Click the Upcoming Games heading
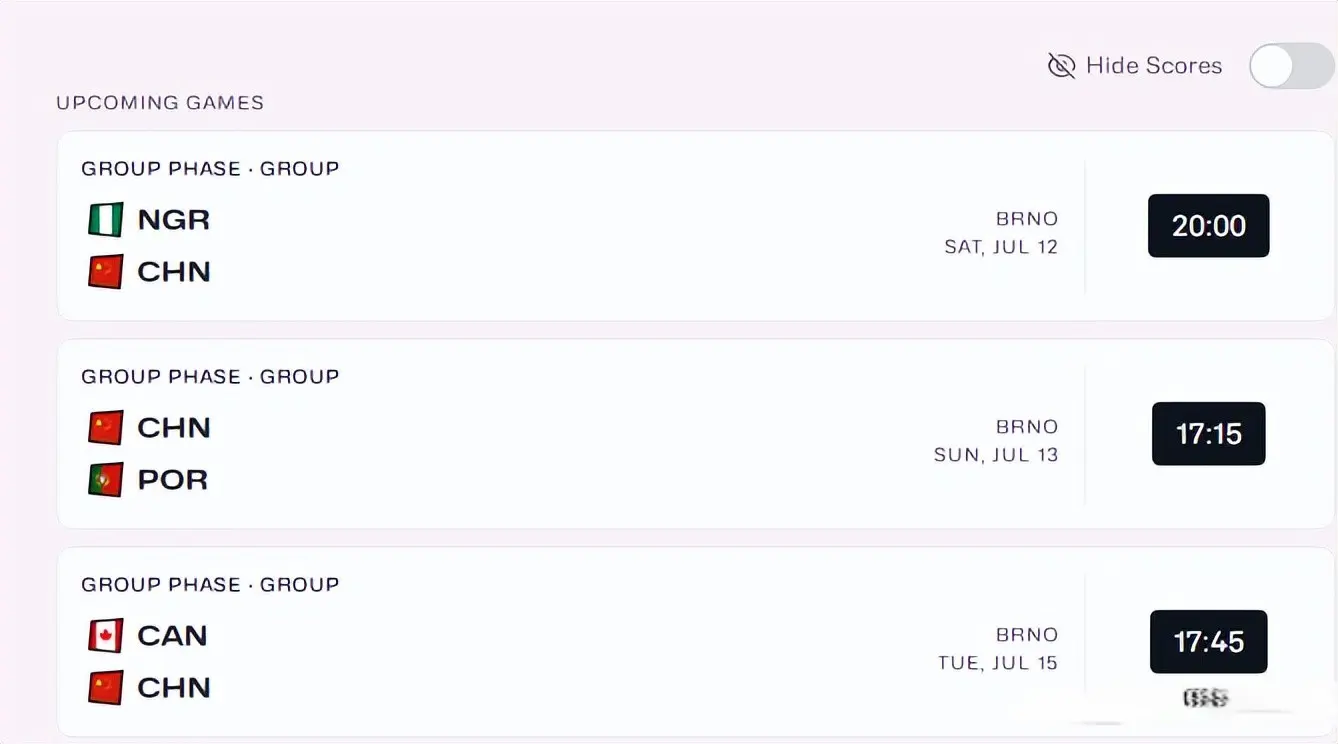The height and width of the screenshot is (744, 1338). pos(160,103)
